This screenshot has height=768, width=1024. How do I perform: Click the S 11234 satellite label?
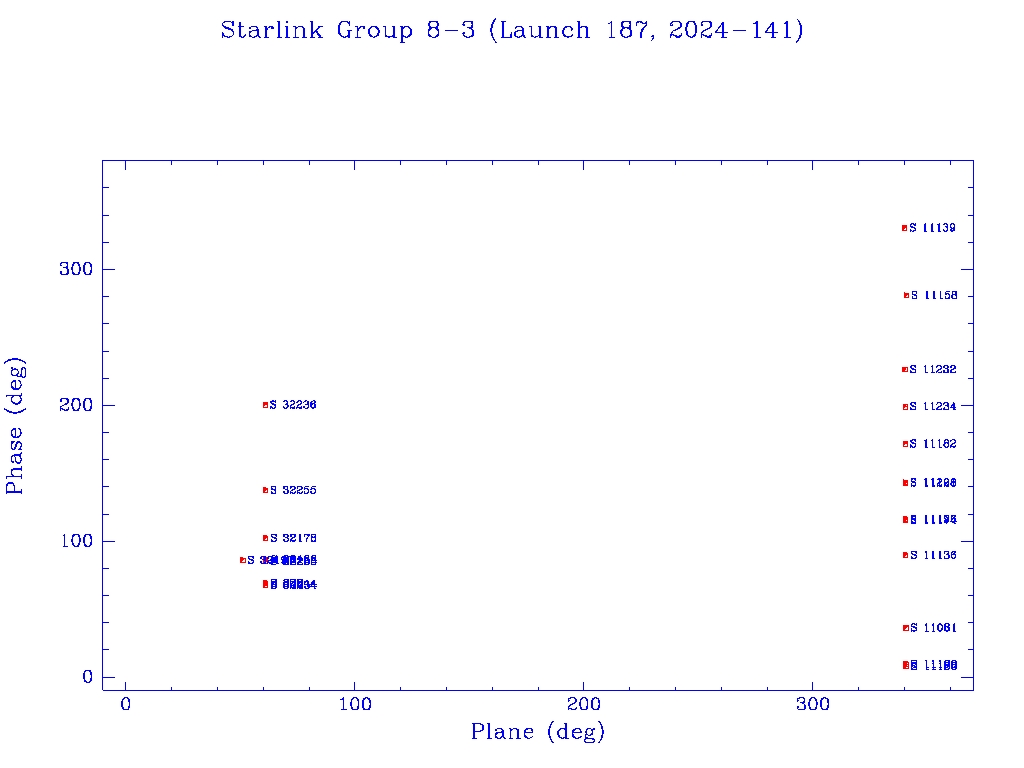[933, 406]
